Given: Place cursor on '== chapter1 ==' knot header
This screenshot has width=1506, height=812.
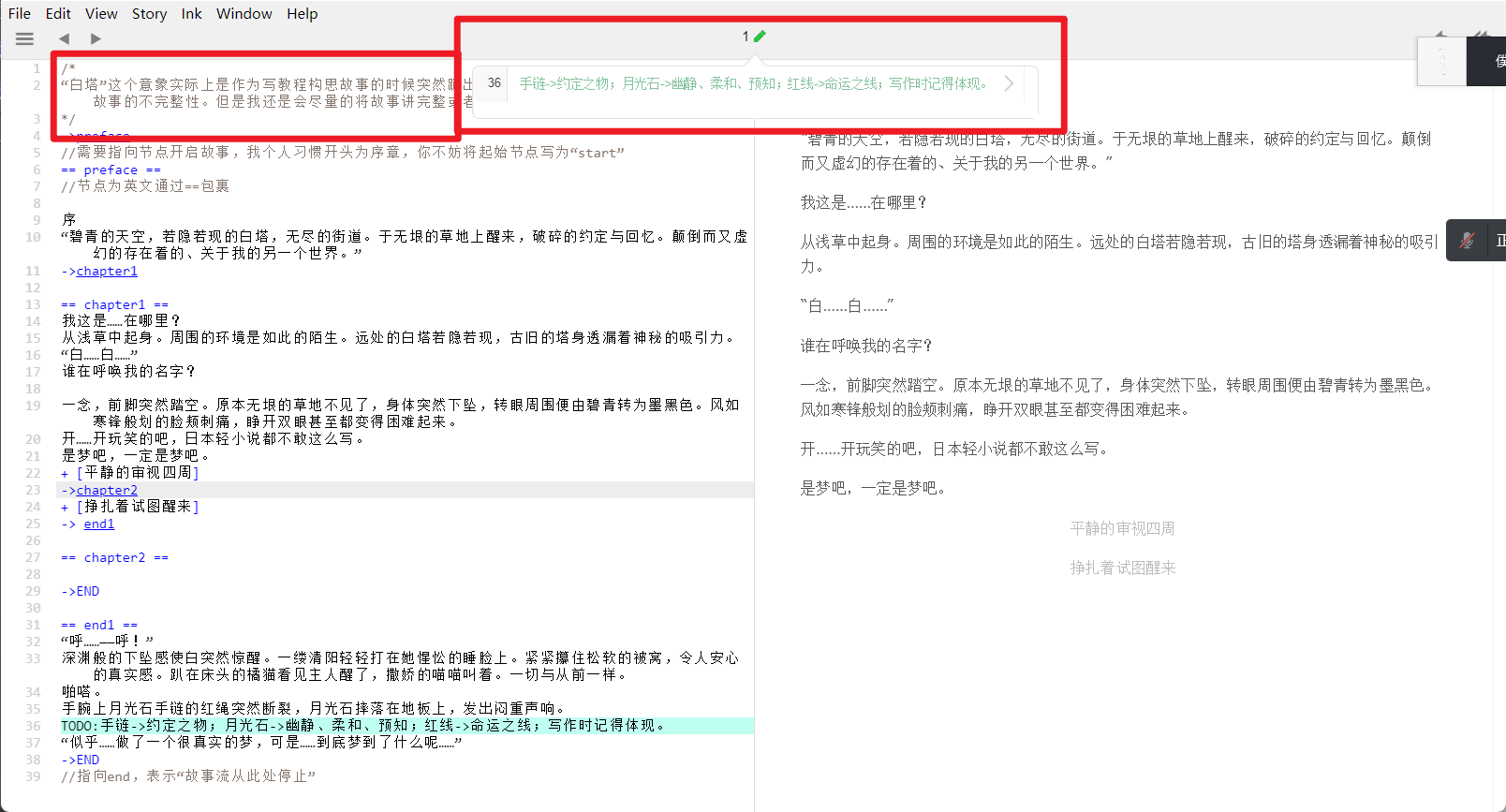Looking at the screenshot, I should (x=114, y=304).
